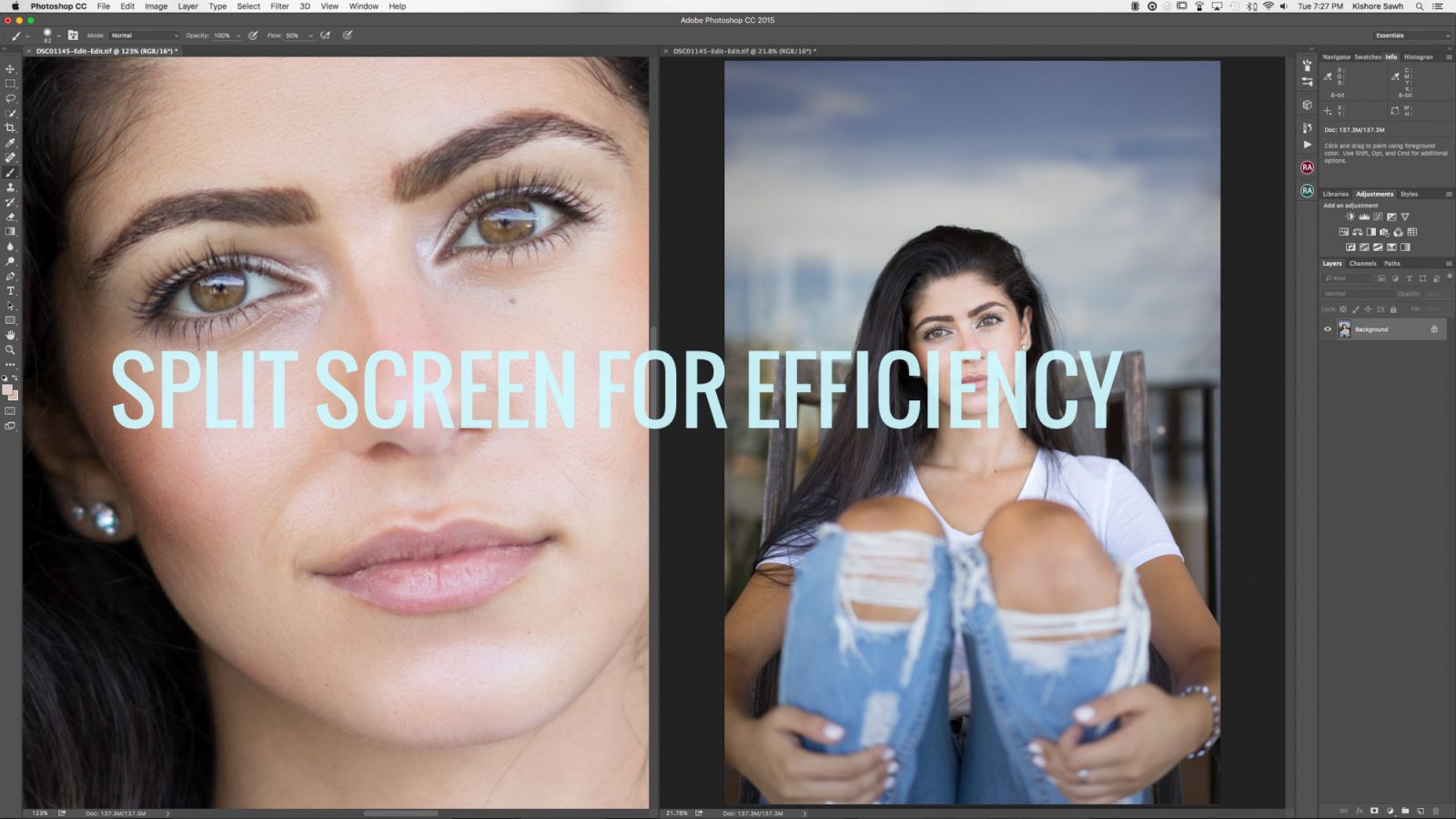Switch to the Channels tab
Image resolution: width=1456 pixels, height=819 pixels.
[1363, 263]
